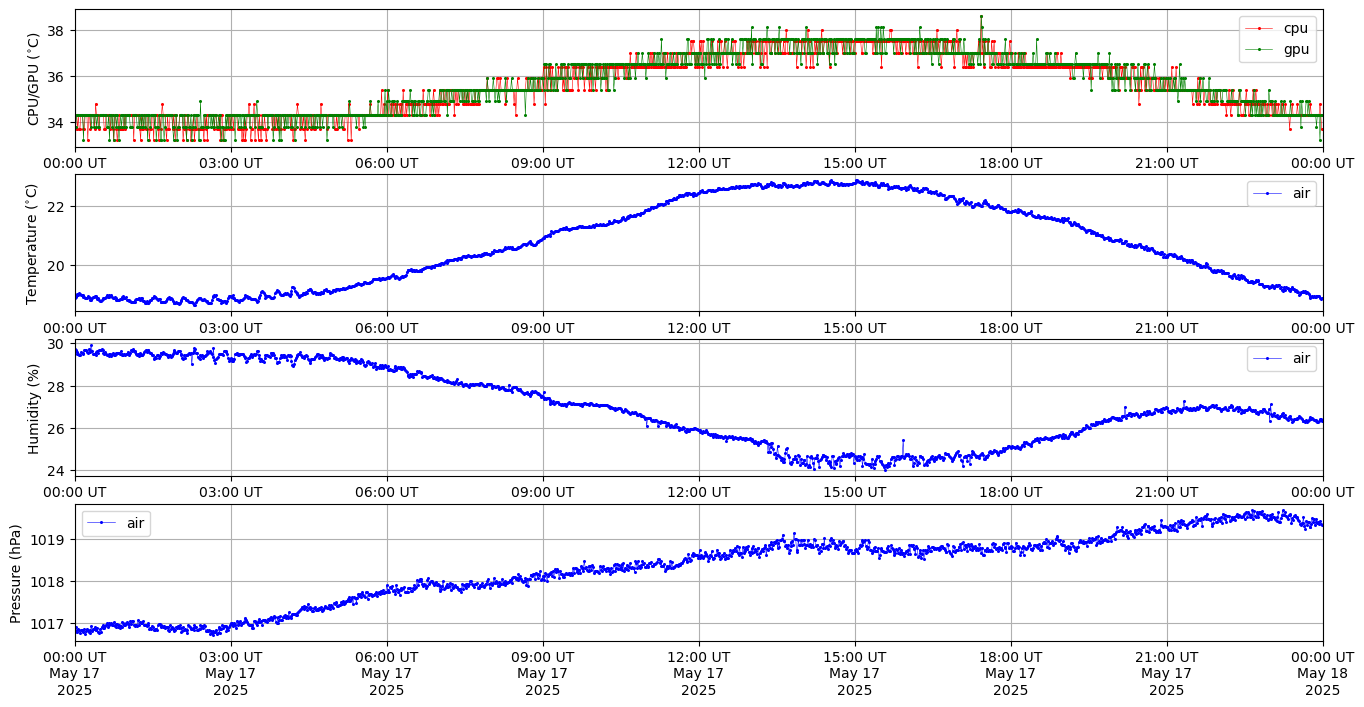Select the "Pressure (hPa)" axis label
Screen dimensions: 1364x707
tap(16, 573)
